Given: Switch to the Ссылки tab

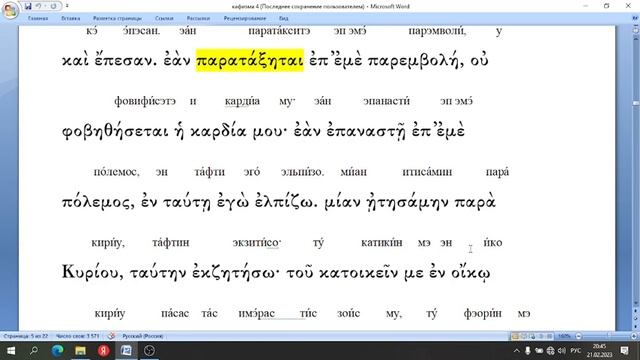Looking at the screenshot, I should pos(164,18).
